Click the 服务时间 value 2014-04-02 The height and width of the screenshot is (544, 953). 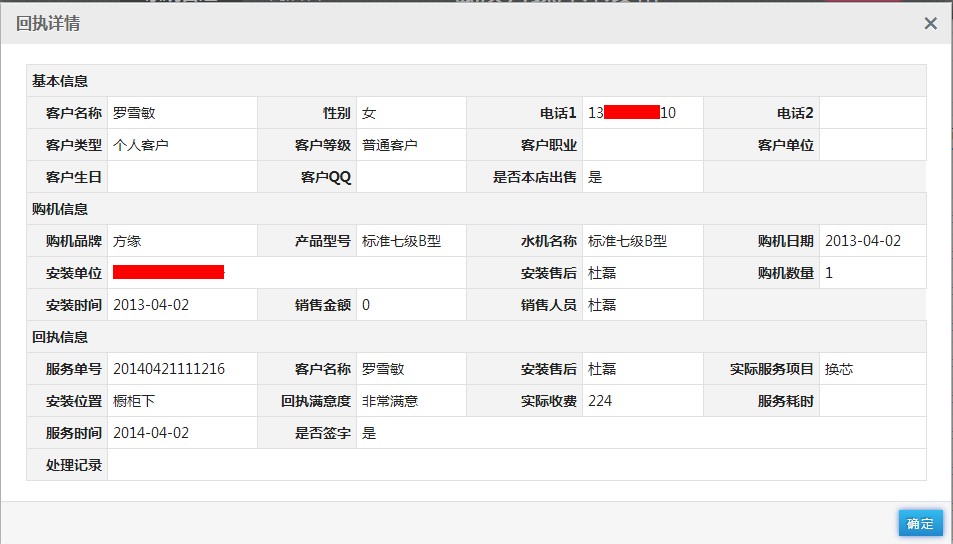pos(151,433)
